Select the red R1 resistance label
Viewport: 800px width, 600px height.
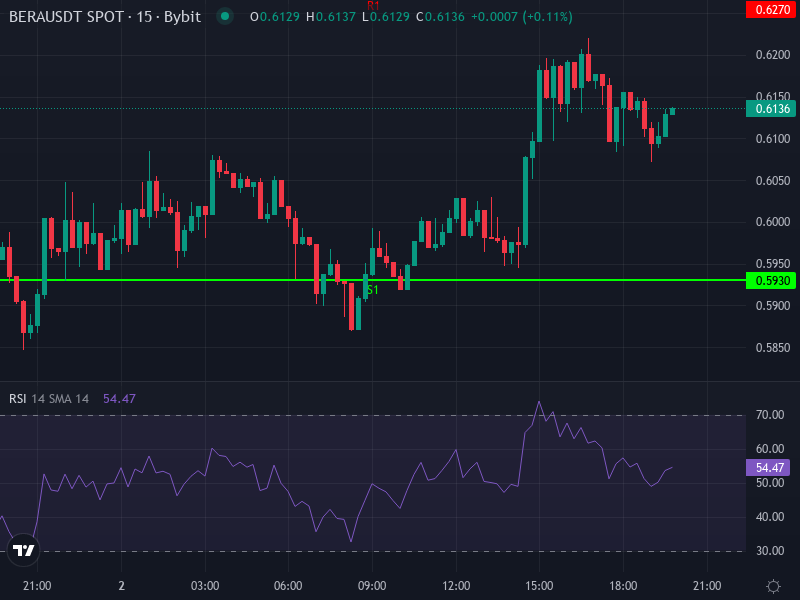point(375,6)
